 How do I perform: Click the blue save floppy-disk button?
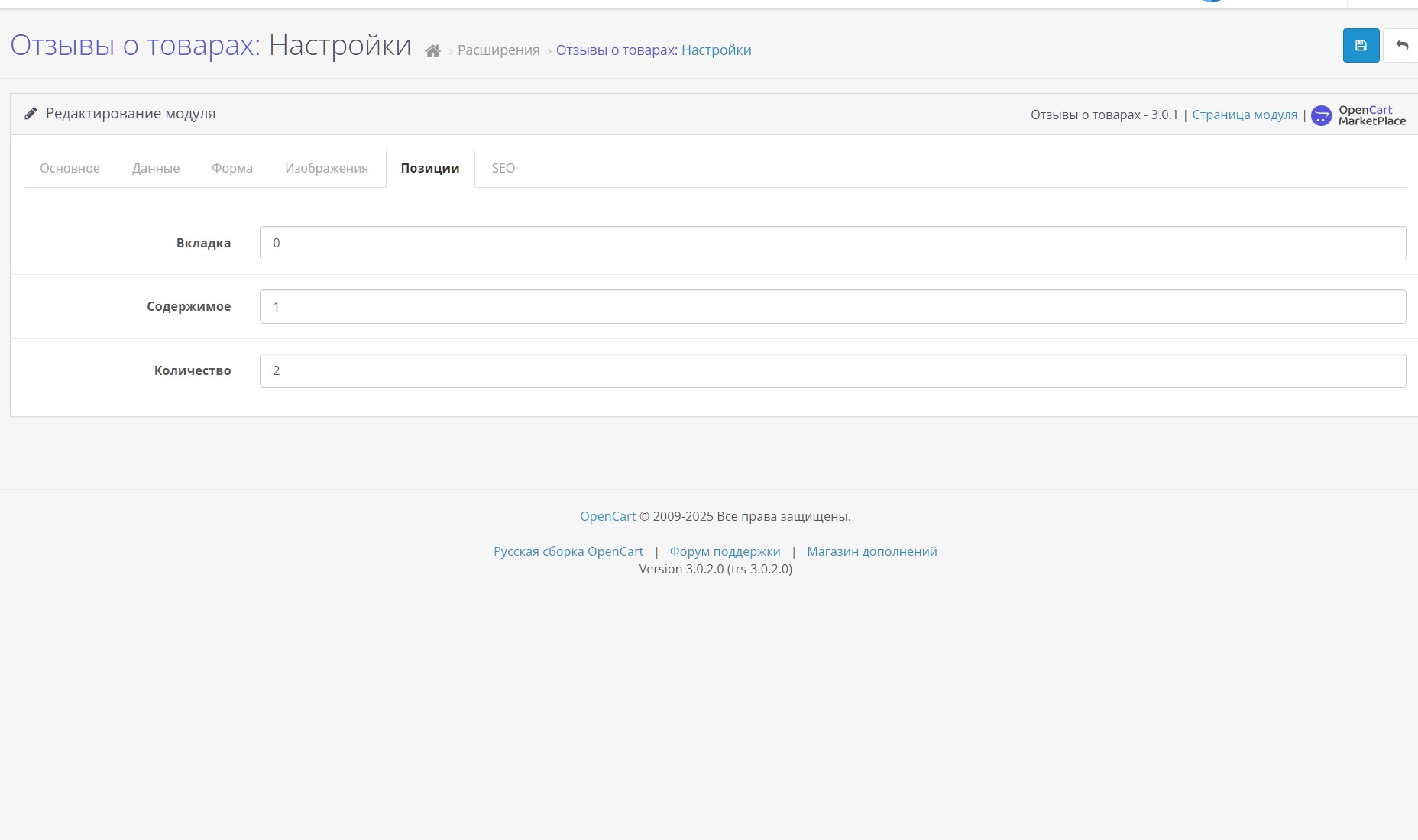pyautogui.click(x=1361, y=46)
